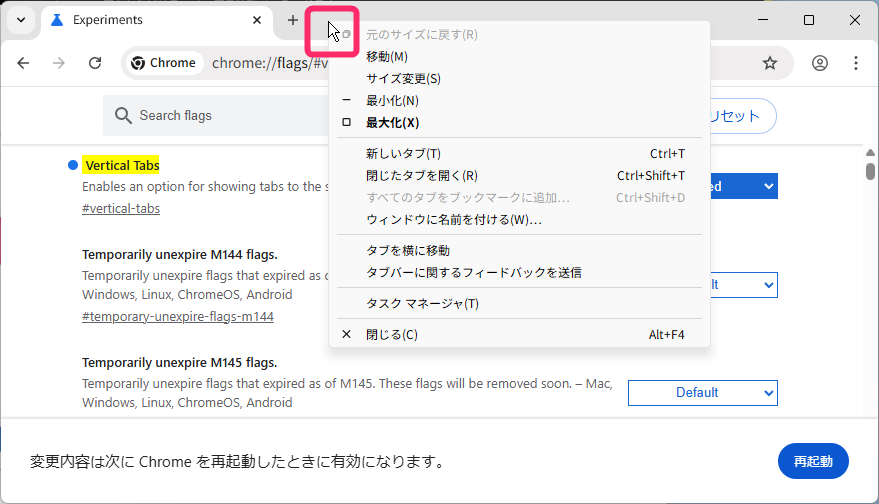Click the address bar URL text

270,63
